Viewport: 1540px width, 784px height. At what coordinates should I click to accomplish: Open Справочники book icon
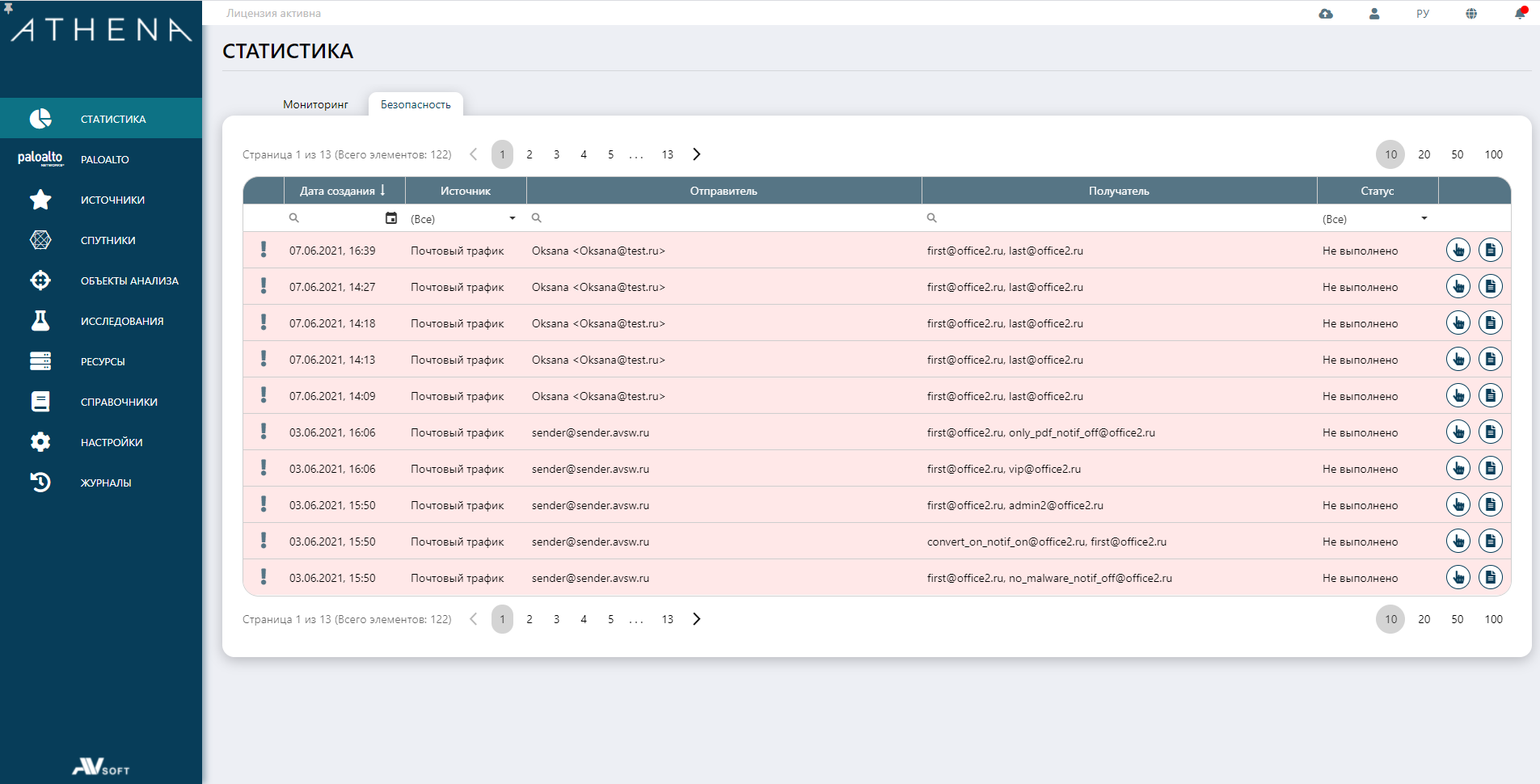[x=40, y=402]
